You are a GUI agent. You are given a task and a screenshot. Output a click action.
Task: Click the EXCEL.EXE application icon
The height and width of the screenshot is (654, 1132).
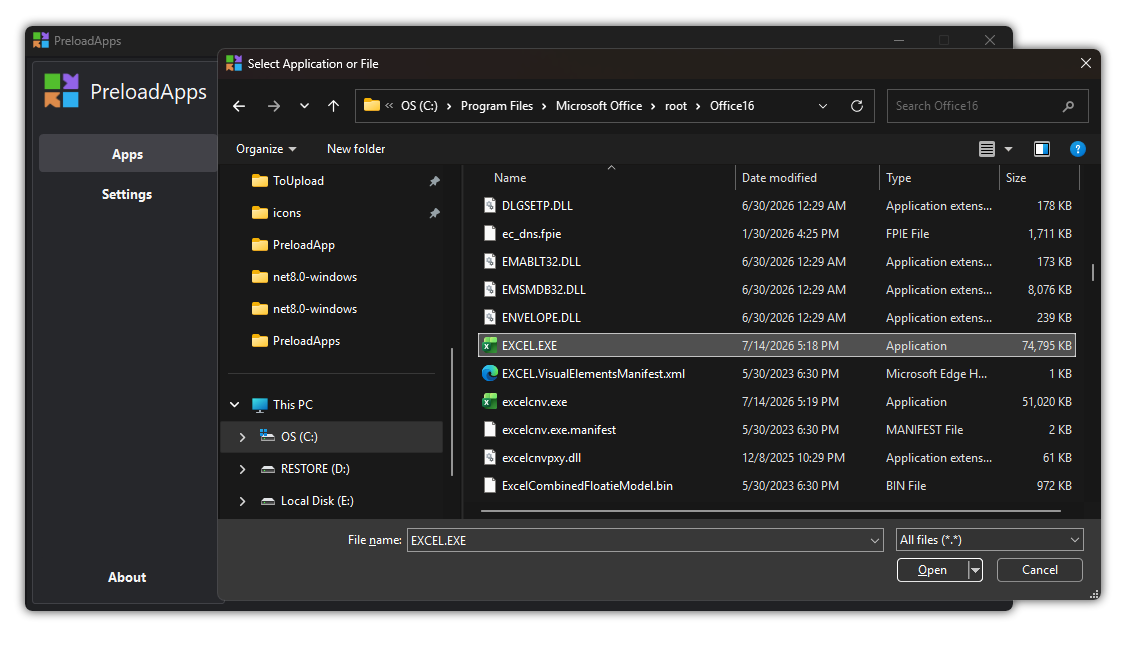(x=490, y=345)
